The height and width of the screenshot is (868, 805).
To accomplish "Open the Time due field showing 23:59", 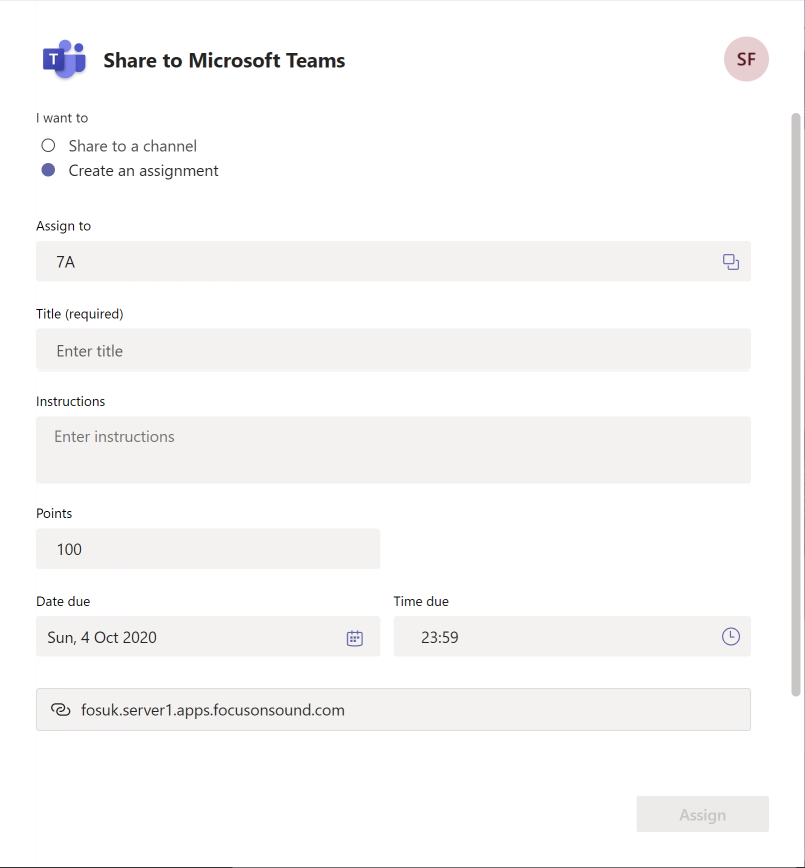I will tap(572, 637).
